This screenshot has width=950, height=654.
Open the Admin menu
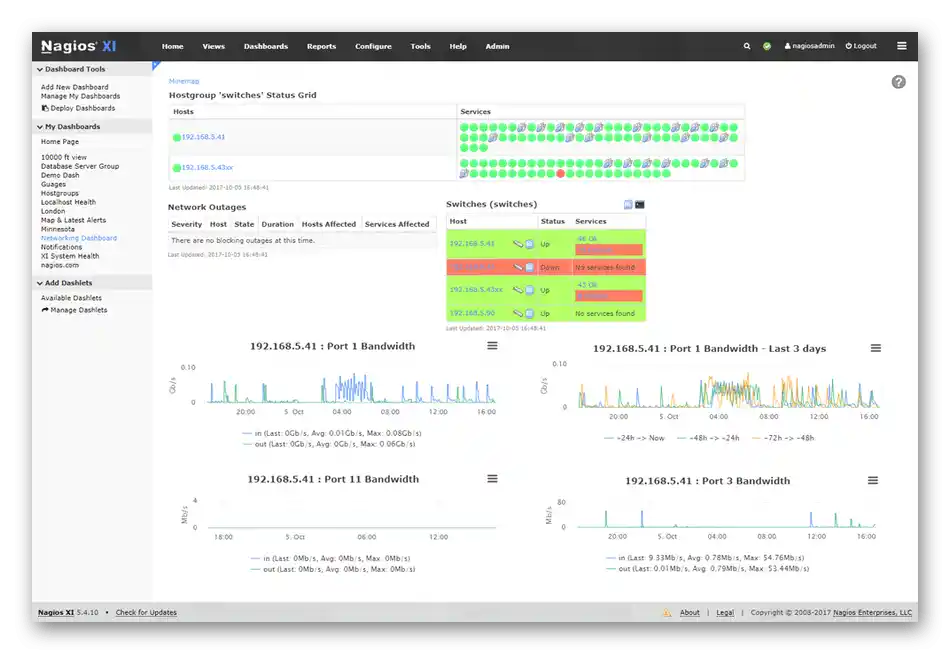497,46
